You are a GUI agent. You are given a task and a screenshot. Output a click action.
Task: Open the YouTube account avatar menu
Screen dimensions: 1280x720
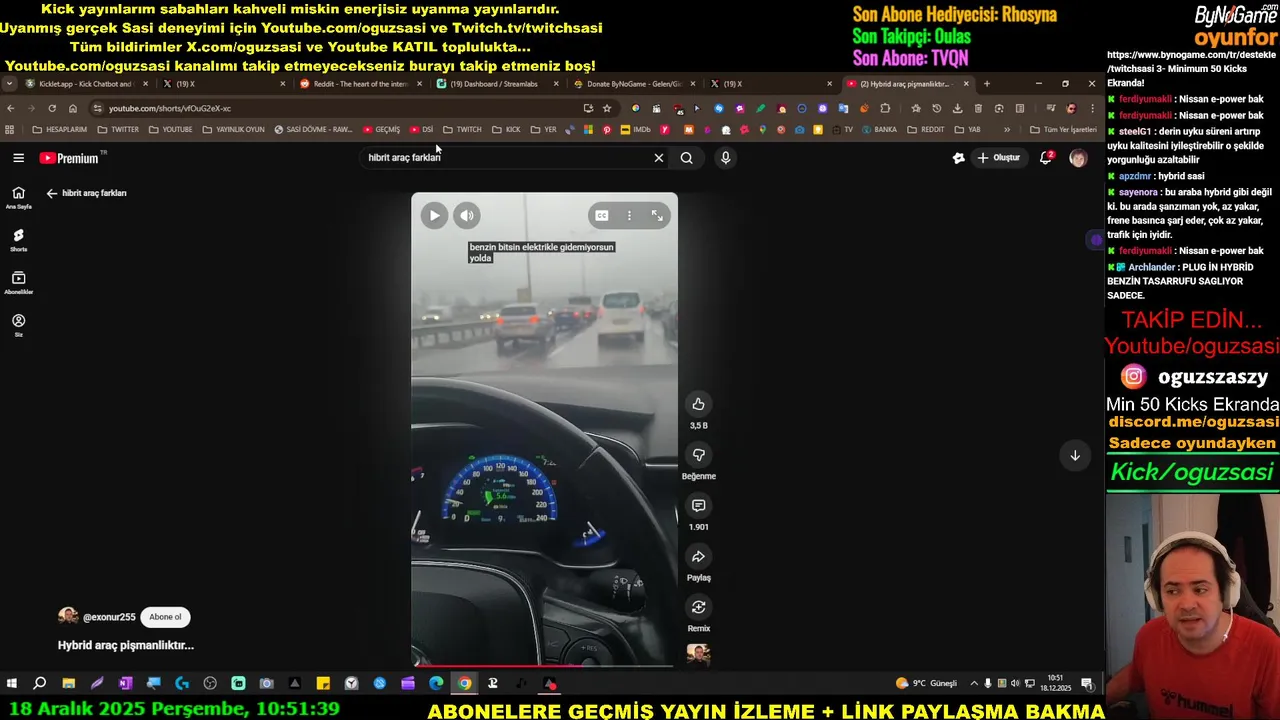1078,158
